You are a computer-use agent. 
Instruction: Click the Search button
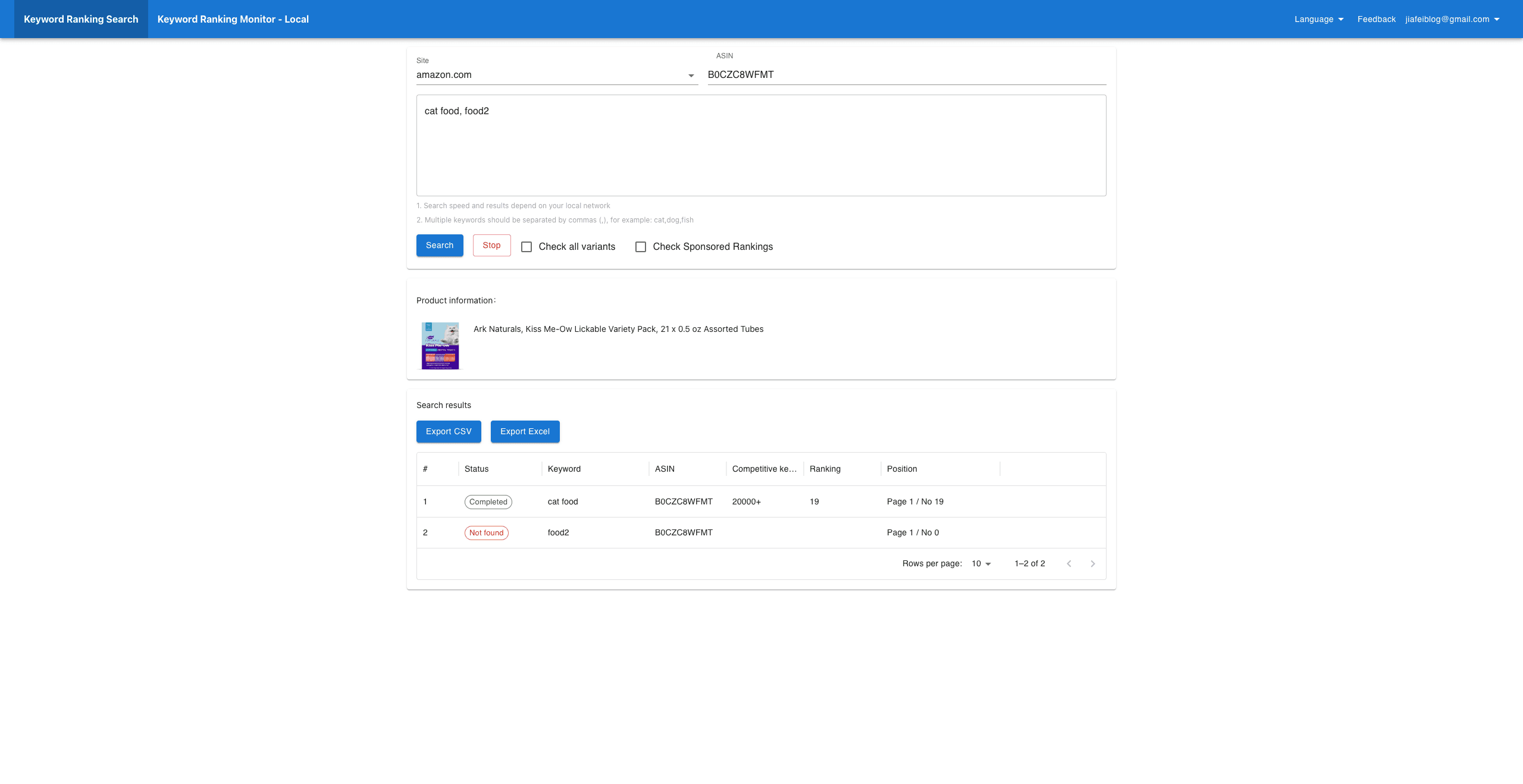click(x=439, y=245)
